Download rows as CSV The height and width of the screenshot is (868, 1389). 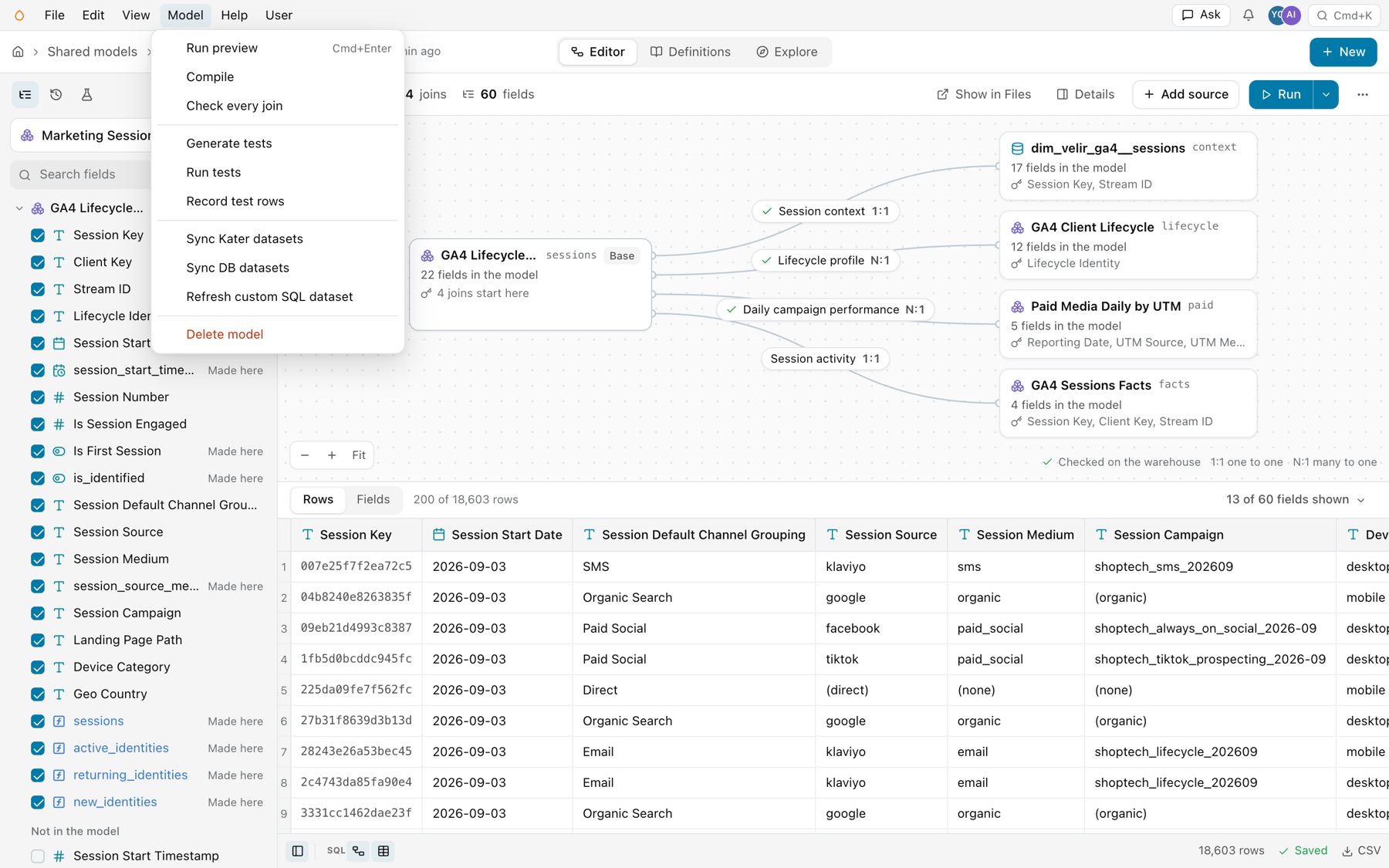click(1361, 850)
